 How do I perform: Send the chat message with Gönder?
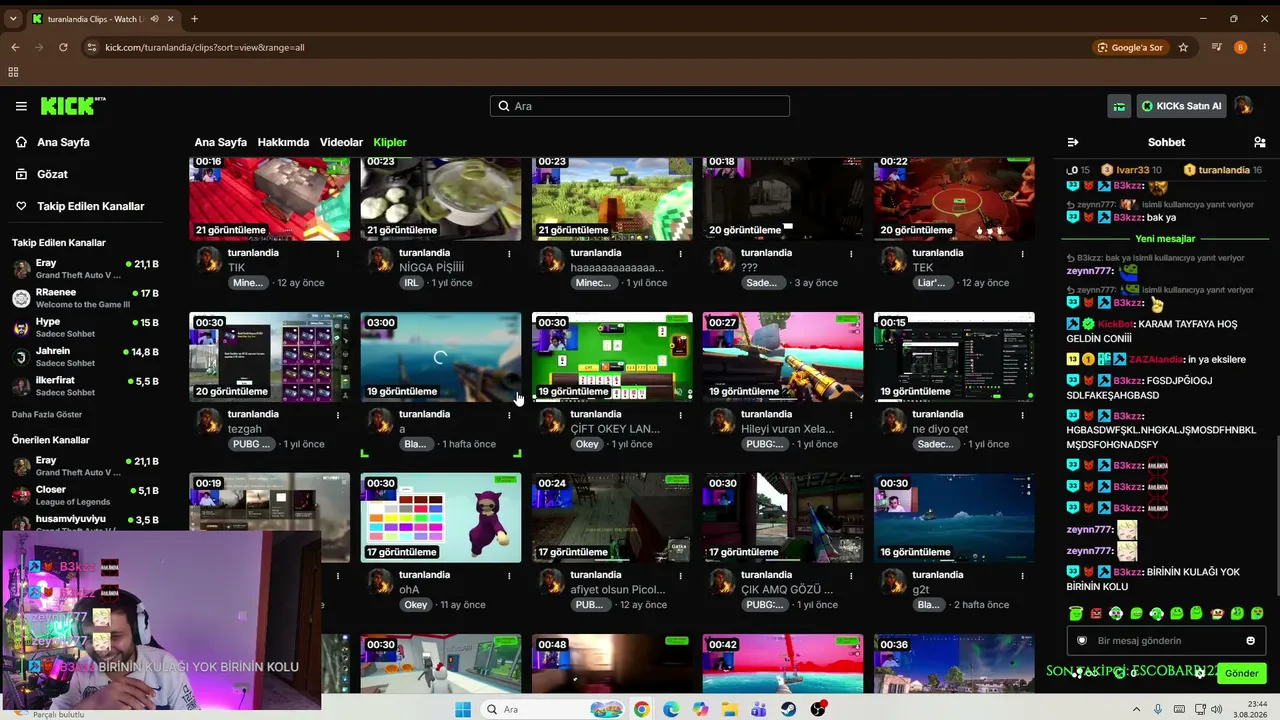tap(1241, 673)
